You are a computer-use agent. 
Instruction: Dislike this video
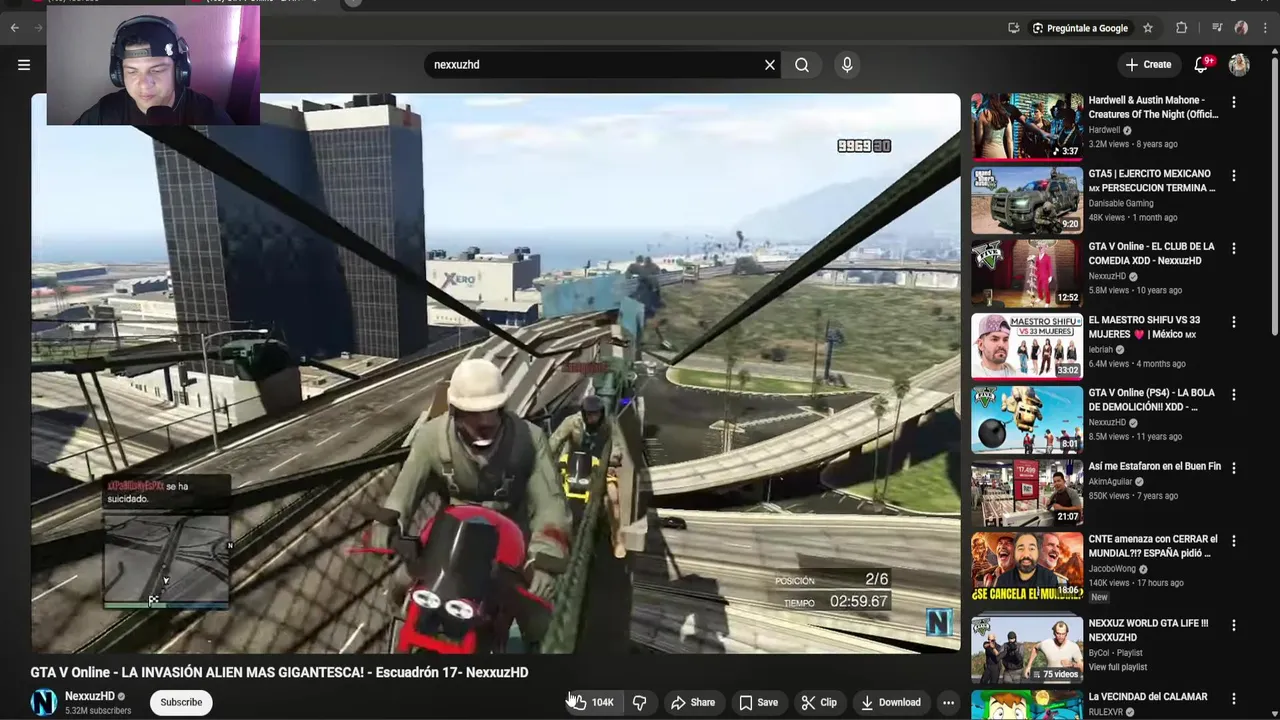[x=640, y=702]
